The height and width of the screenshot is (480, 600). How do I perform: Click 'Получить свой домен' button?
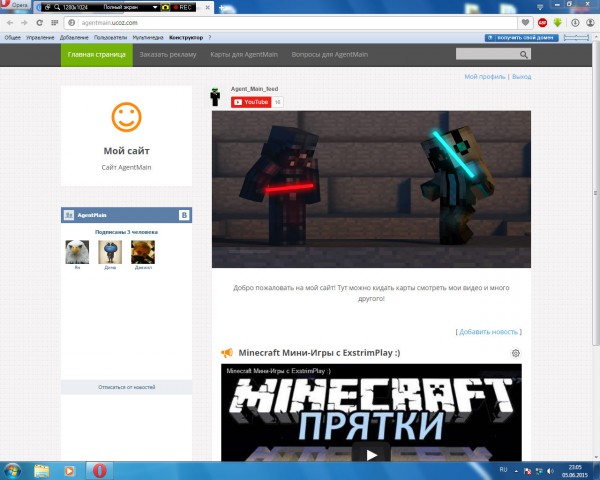522,38
